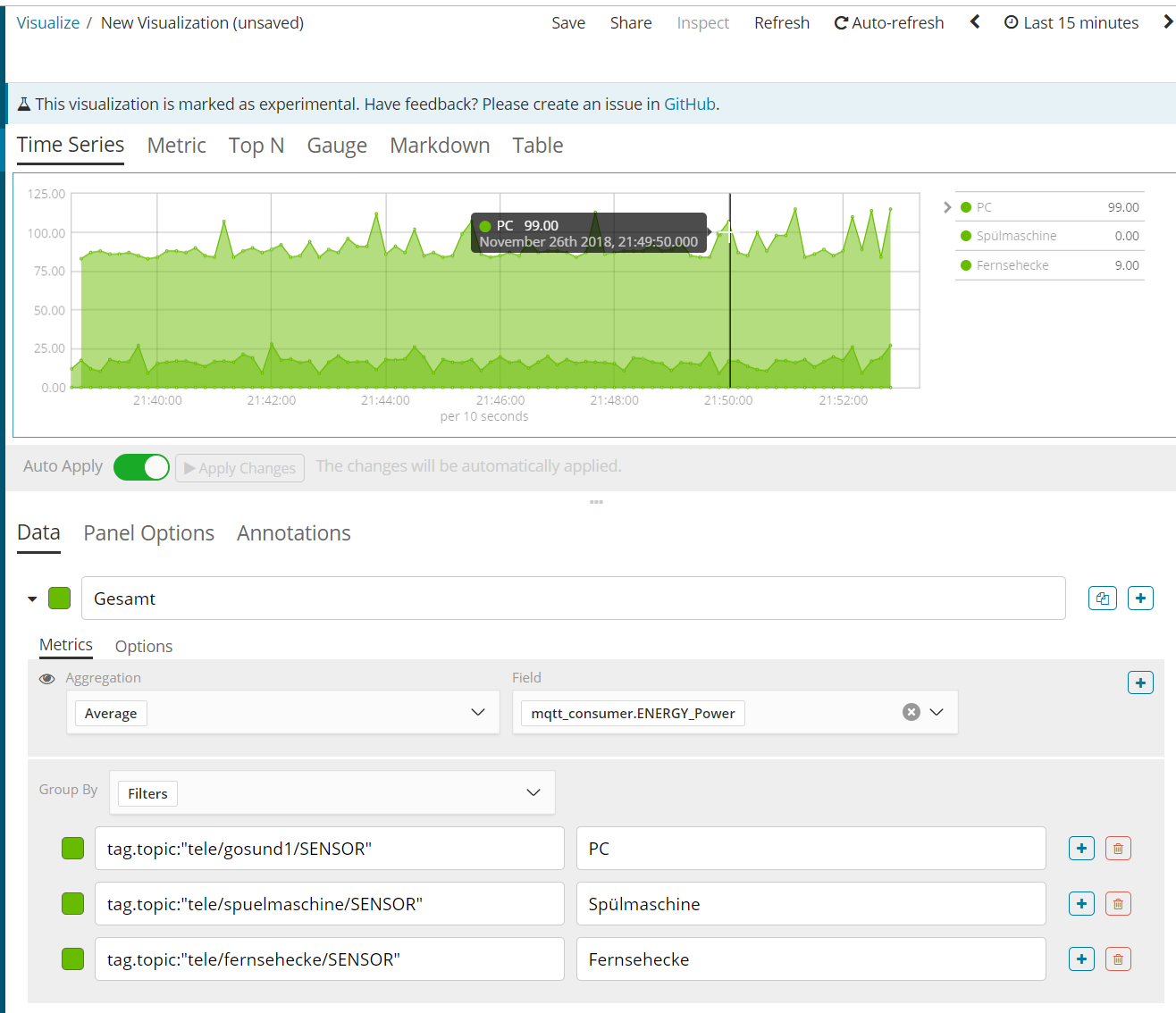Open the Auto-refresh interval menu
Image resolution: width=1176 pixels, height=1013 pixels.
889,22
